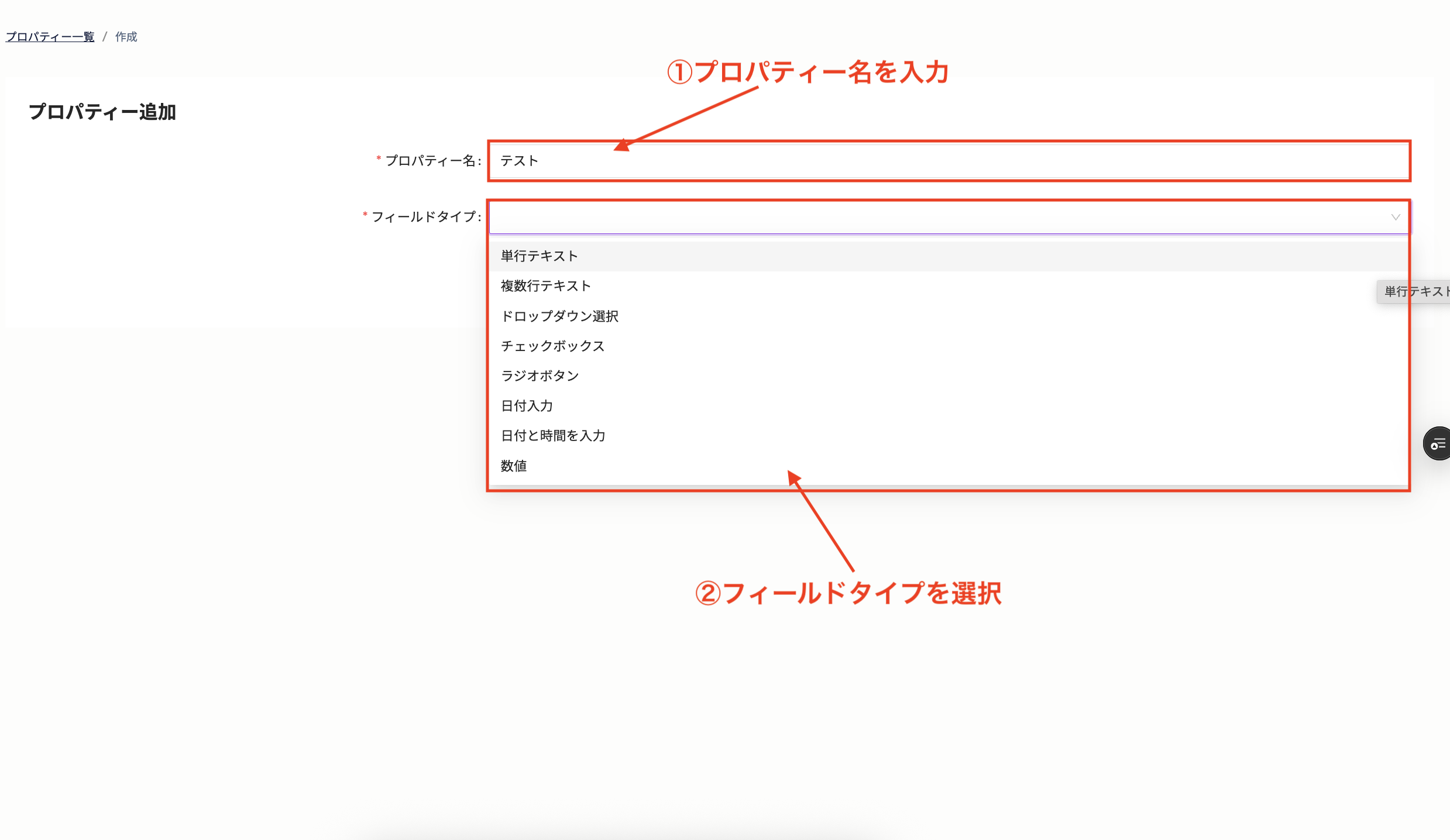Click the 単行テキスト tooltip on the right

point(1416,291)
